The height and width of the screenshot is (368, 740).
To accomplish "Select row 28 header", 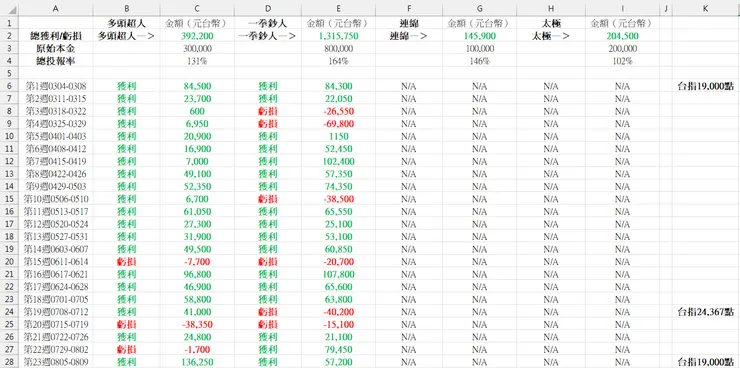I will [x=9, y=362].
